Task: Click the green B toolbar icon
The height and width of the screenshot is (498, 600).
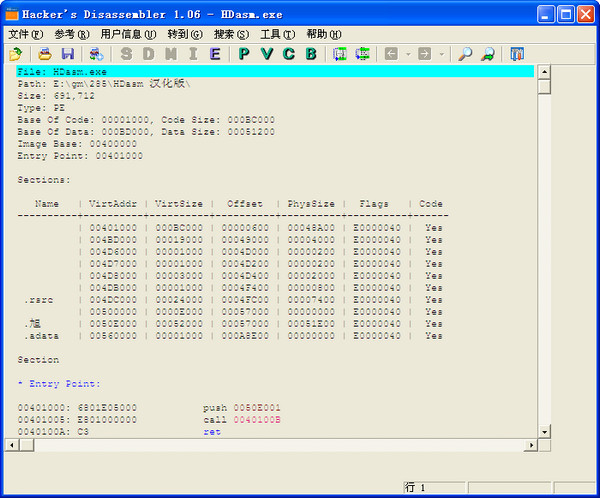Action: [311, 54]
